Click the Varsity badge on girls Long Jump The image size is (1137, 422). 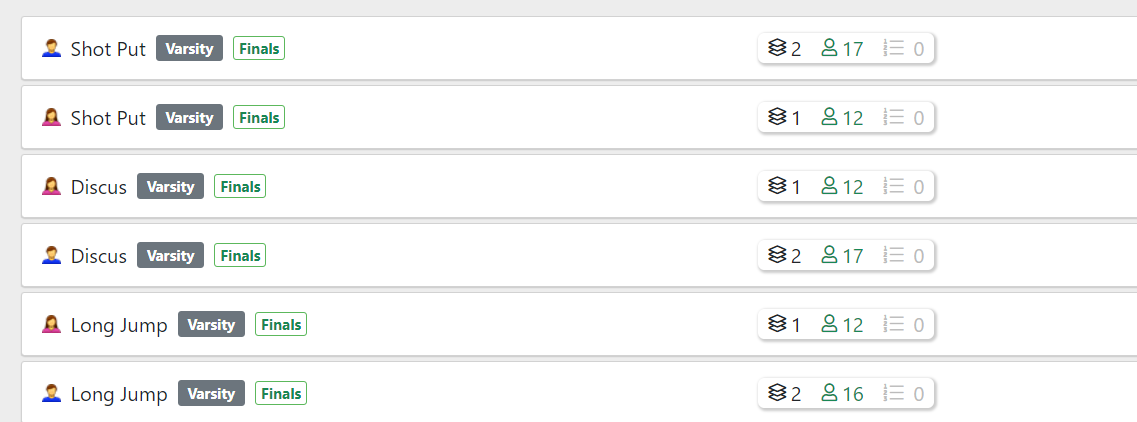click(211, 324)
